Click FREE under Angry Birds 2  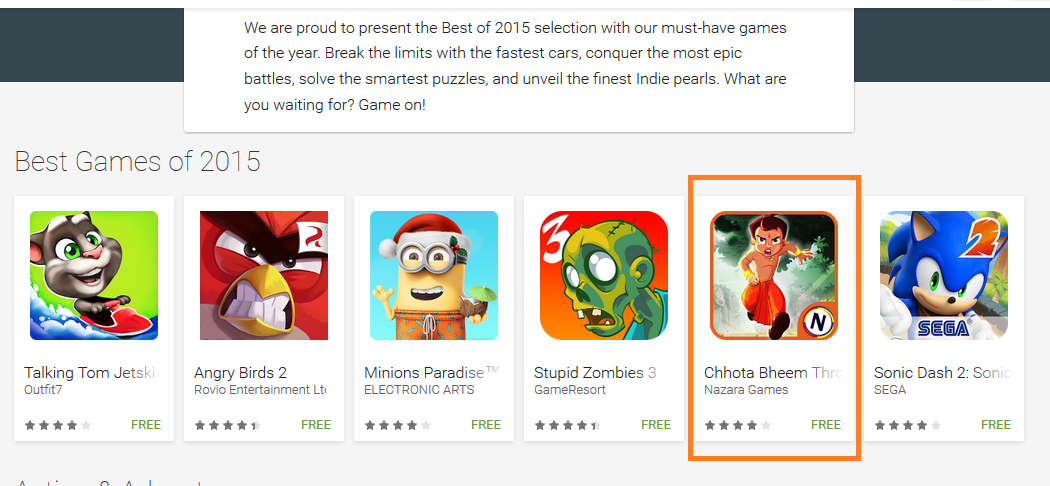316,424
